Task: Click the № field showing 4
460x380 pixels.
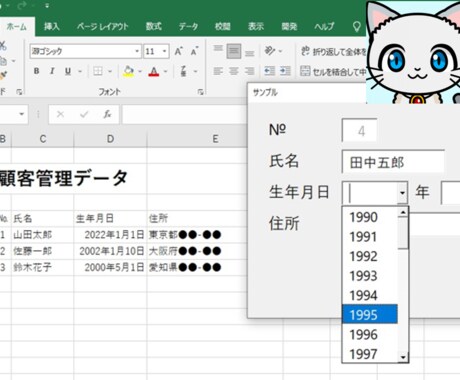Action: click(360, 130)
